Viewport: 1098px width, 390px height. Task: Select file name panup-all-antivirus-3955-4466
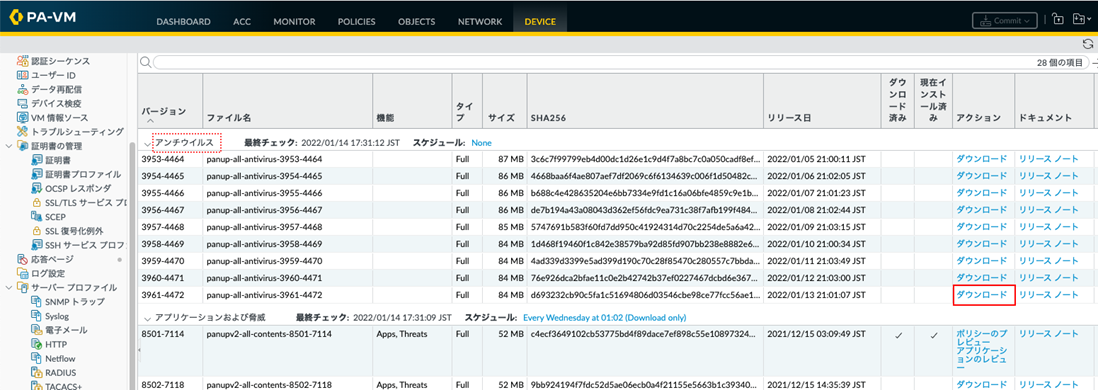tap(264, 193)
